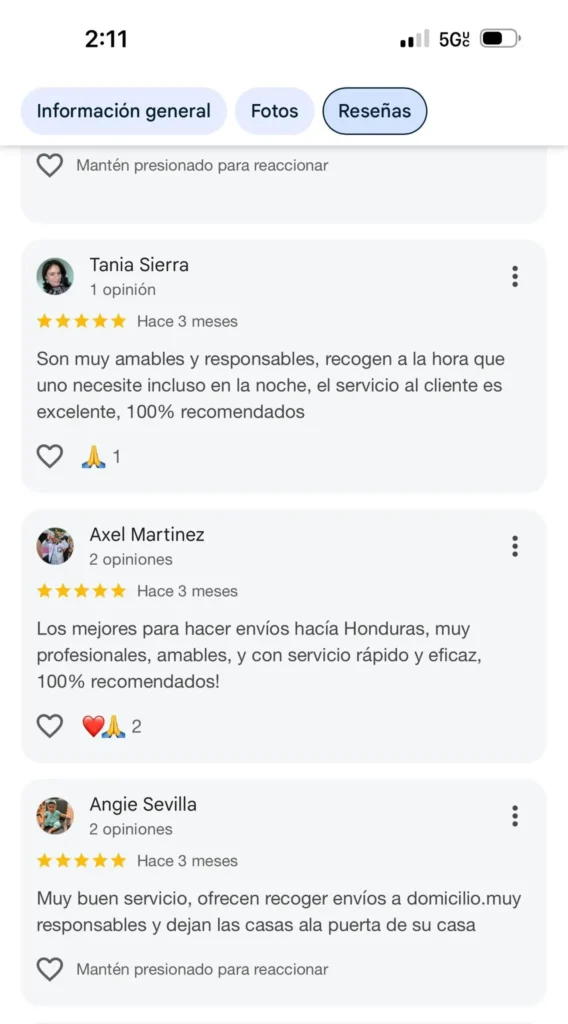
Task: Open three-dot menu on Angie Sevilla's review
Action: pyautogui.click(x=514, y=816)
